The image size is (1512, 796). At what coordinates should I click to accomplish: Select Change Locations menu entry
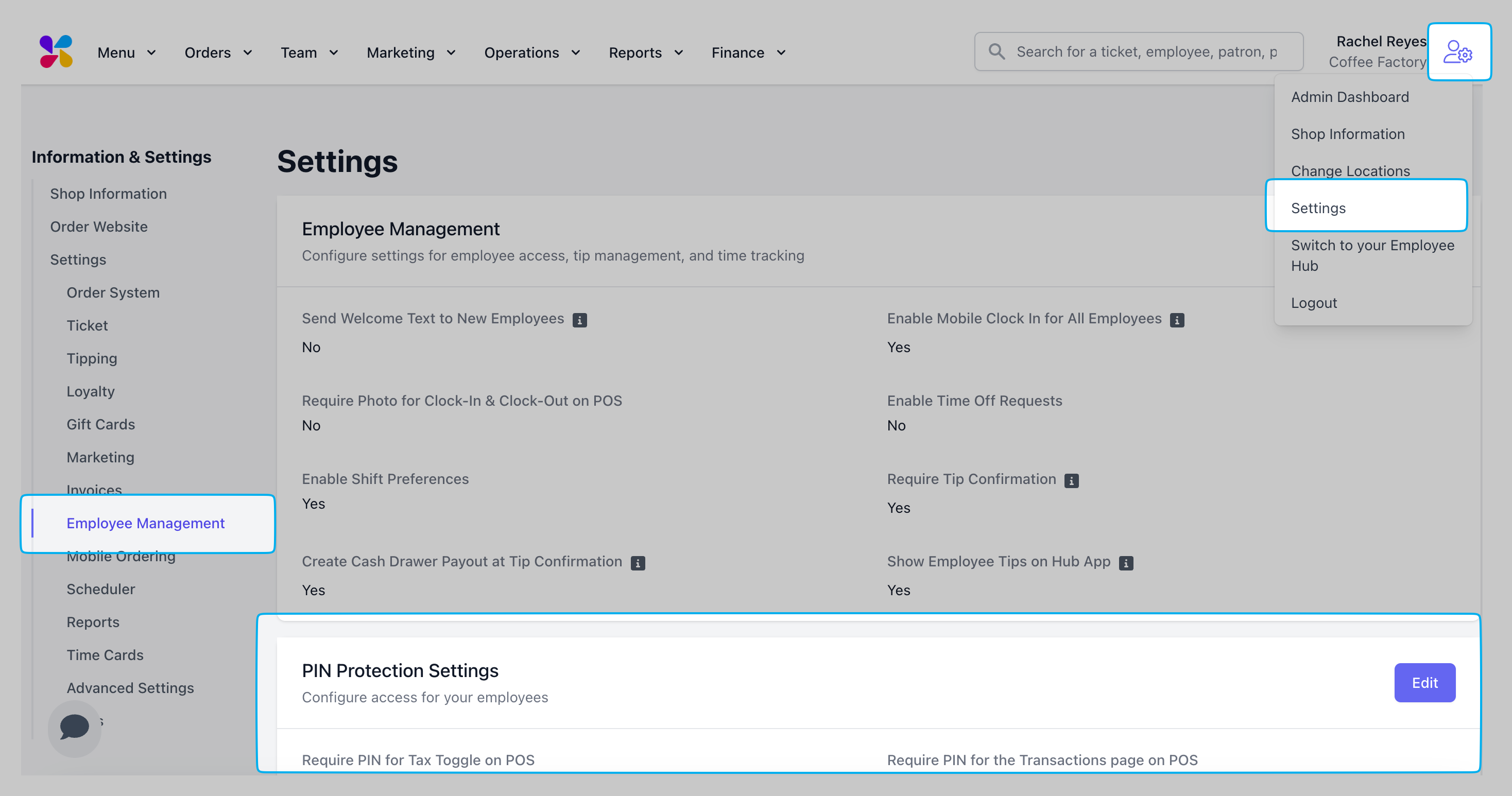click(x=1350, y=171)
